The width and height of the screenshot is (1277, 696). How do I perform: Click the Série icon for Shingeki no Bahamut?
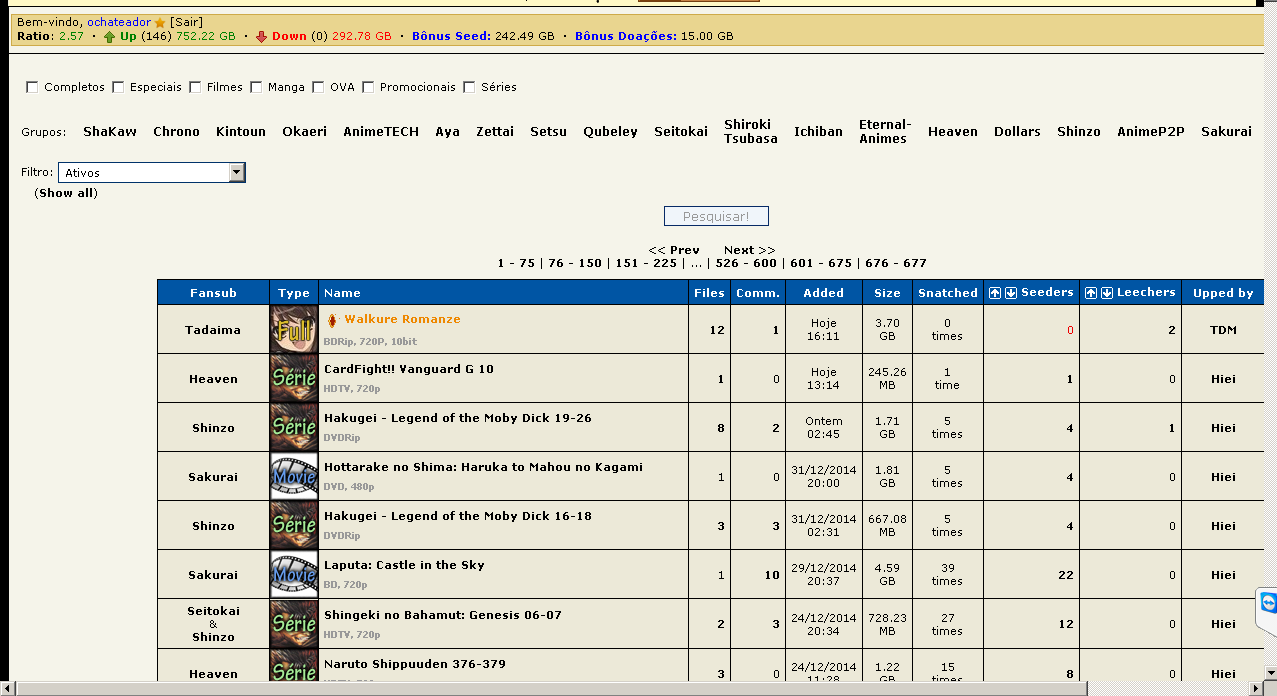(294, 623)
